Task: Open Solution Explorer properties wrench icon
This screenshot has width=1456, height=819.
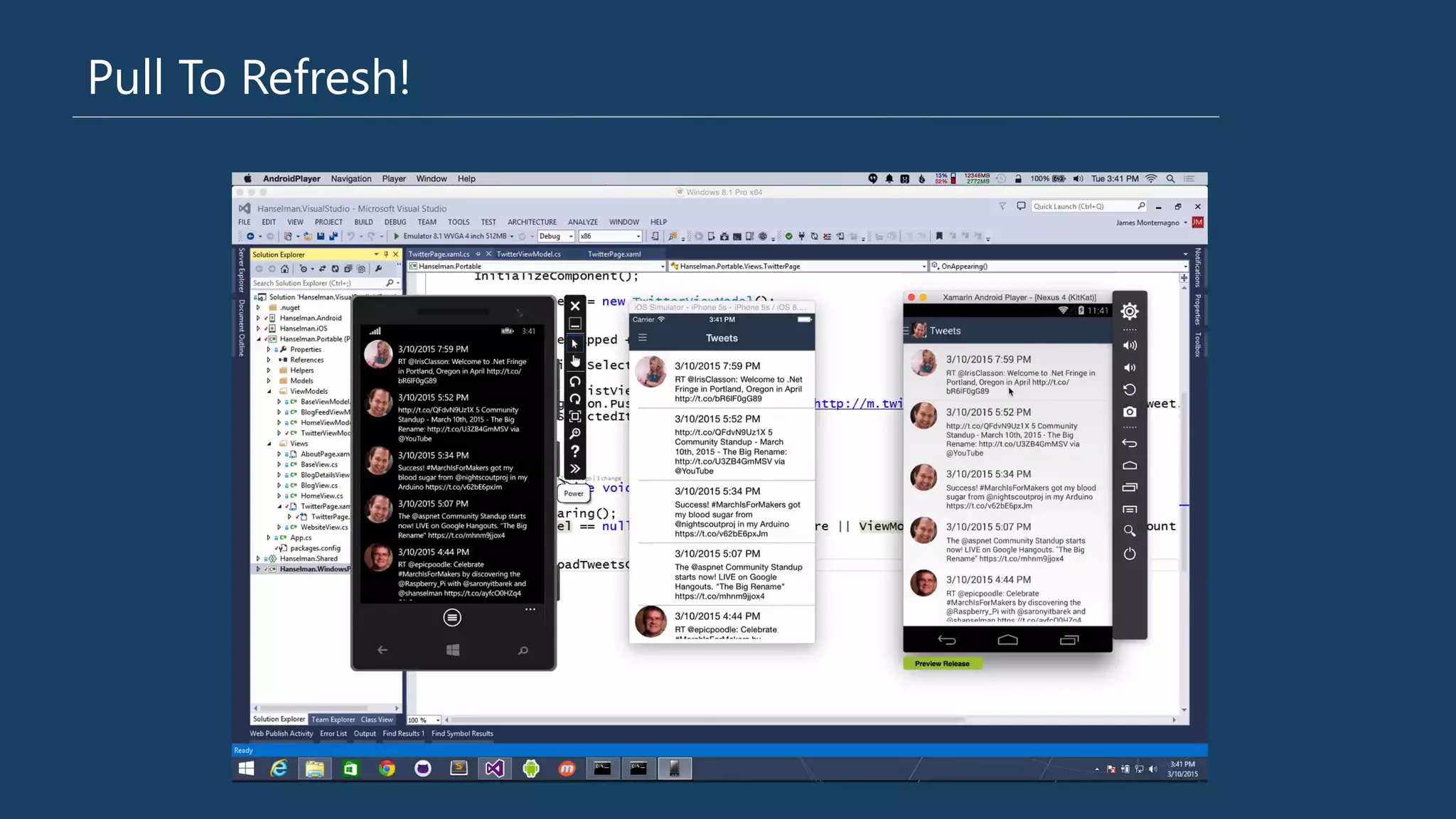Action: pyautogui.click(x=379, y=269)
